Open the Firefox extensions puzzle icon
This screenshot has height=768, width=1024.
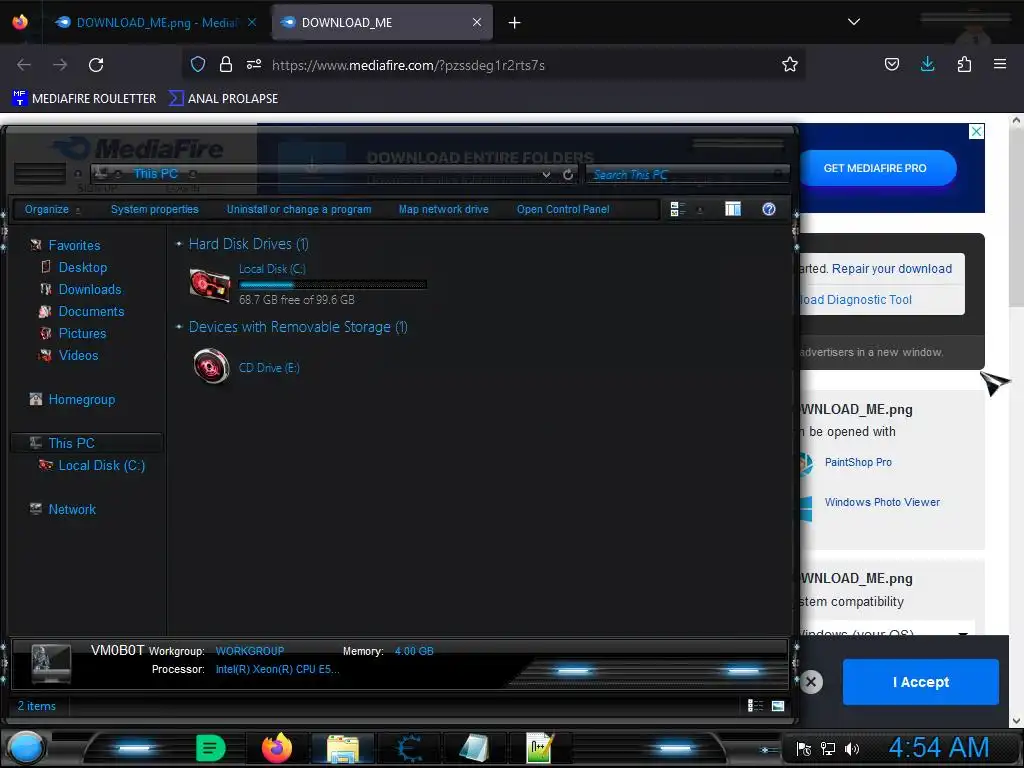pos(964,64)
